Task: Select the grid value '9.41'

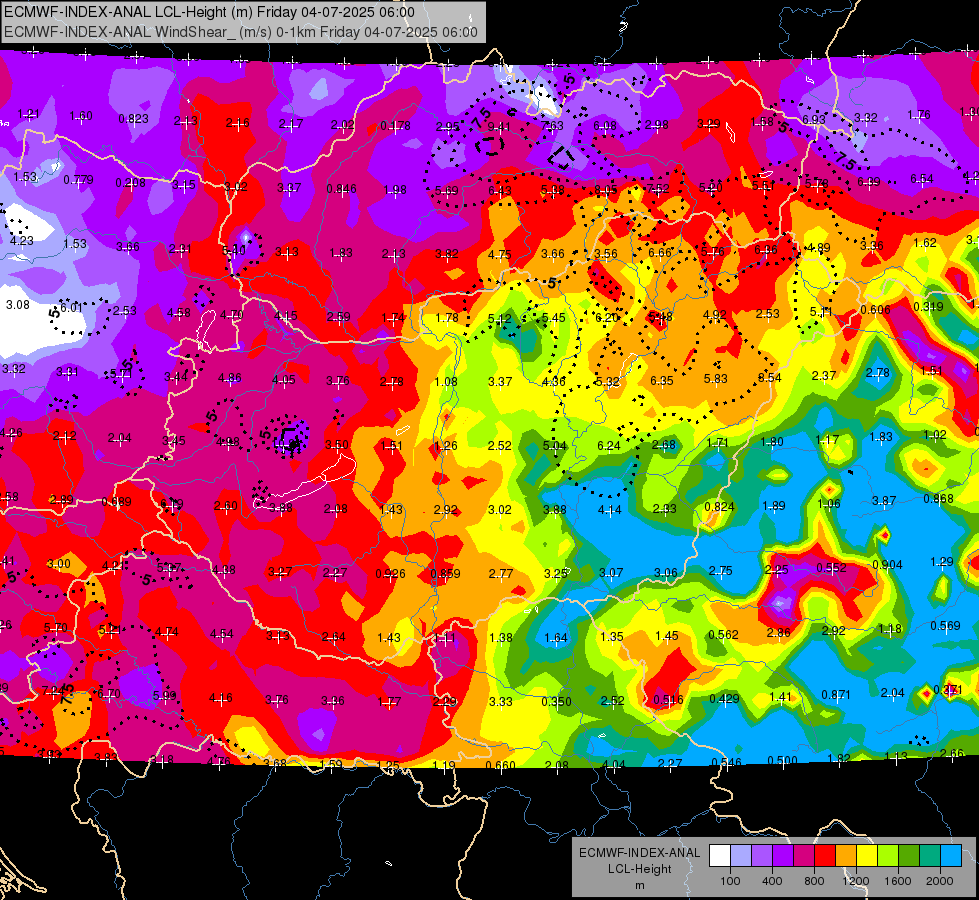Action: coord(499,127)
